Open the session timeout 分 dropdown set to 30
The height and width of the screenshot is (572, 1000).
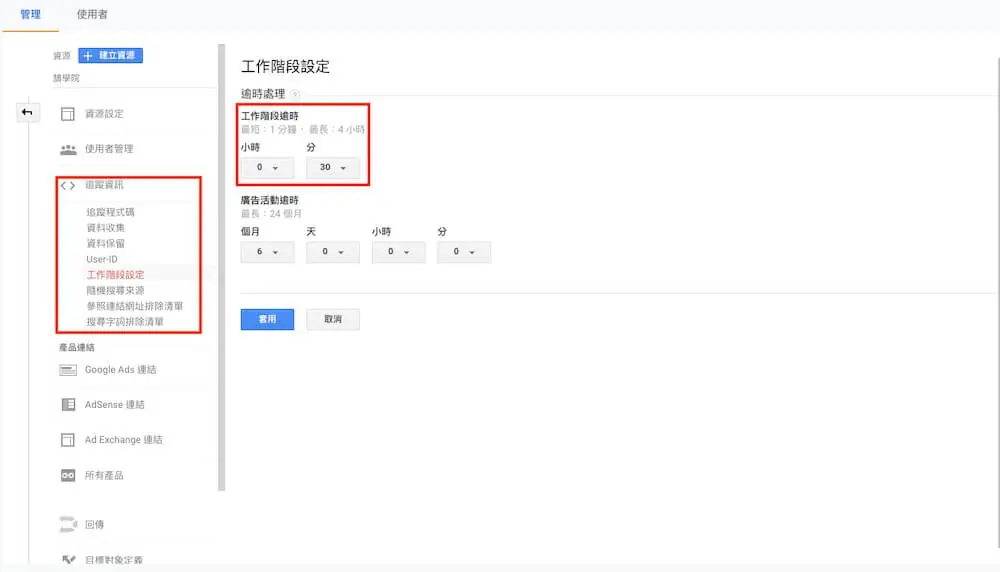(x=333, y=168)
